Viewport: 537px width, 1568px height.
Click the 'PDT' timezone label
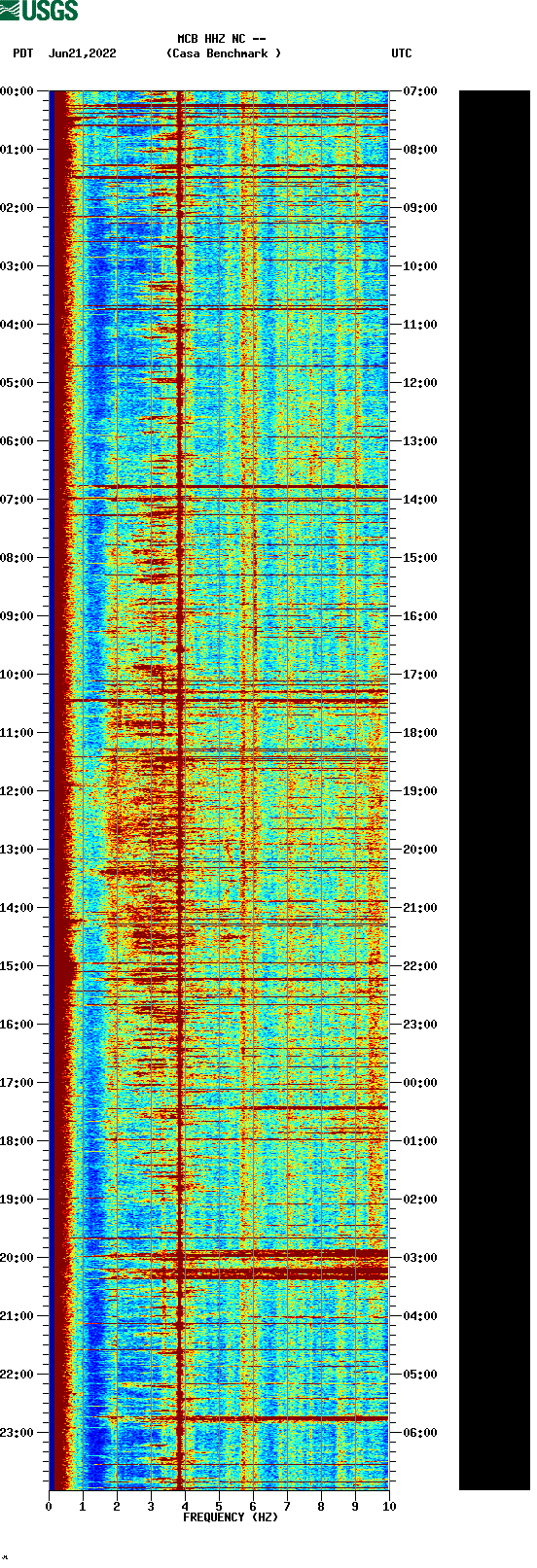(x=23, y=53)
